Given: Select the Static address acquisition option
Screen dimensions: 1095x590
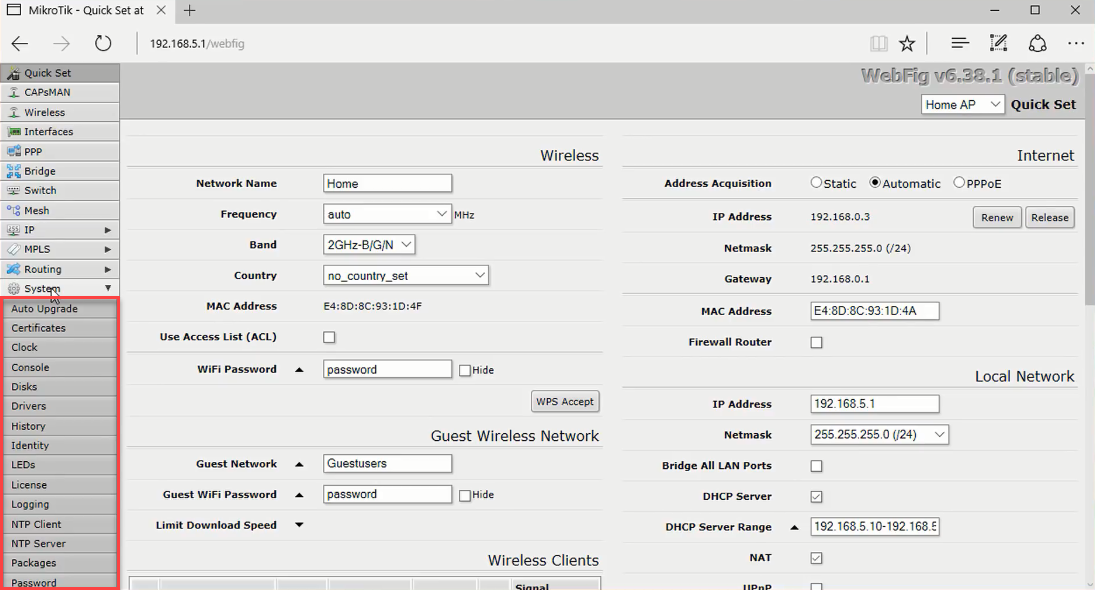Looking at the screenshot, I should pyautogui.click(x=817, y=183).
